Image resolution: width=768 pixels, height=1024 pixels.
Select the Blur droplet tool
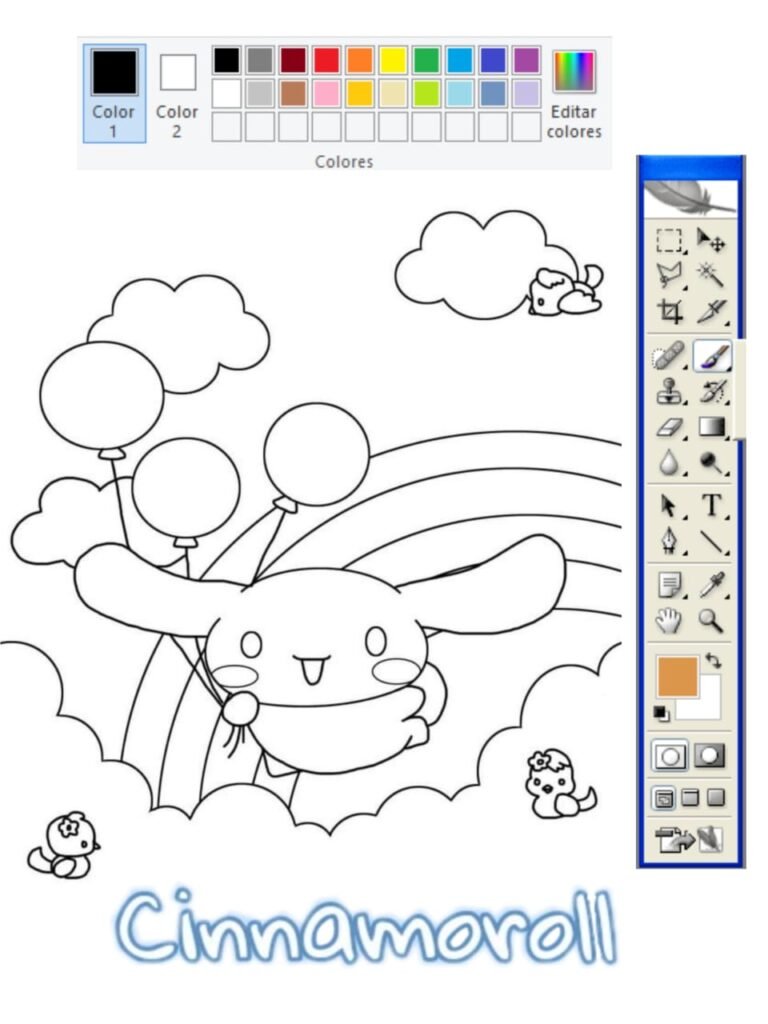tap(669, 463)
